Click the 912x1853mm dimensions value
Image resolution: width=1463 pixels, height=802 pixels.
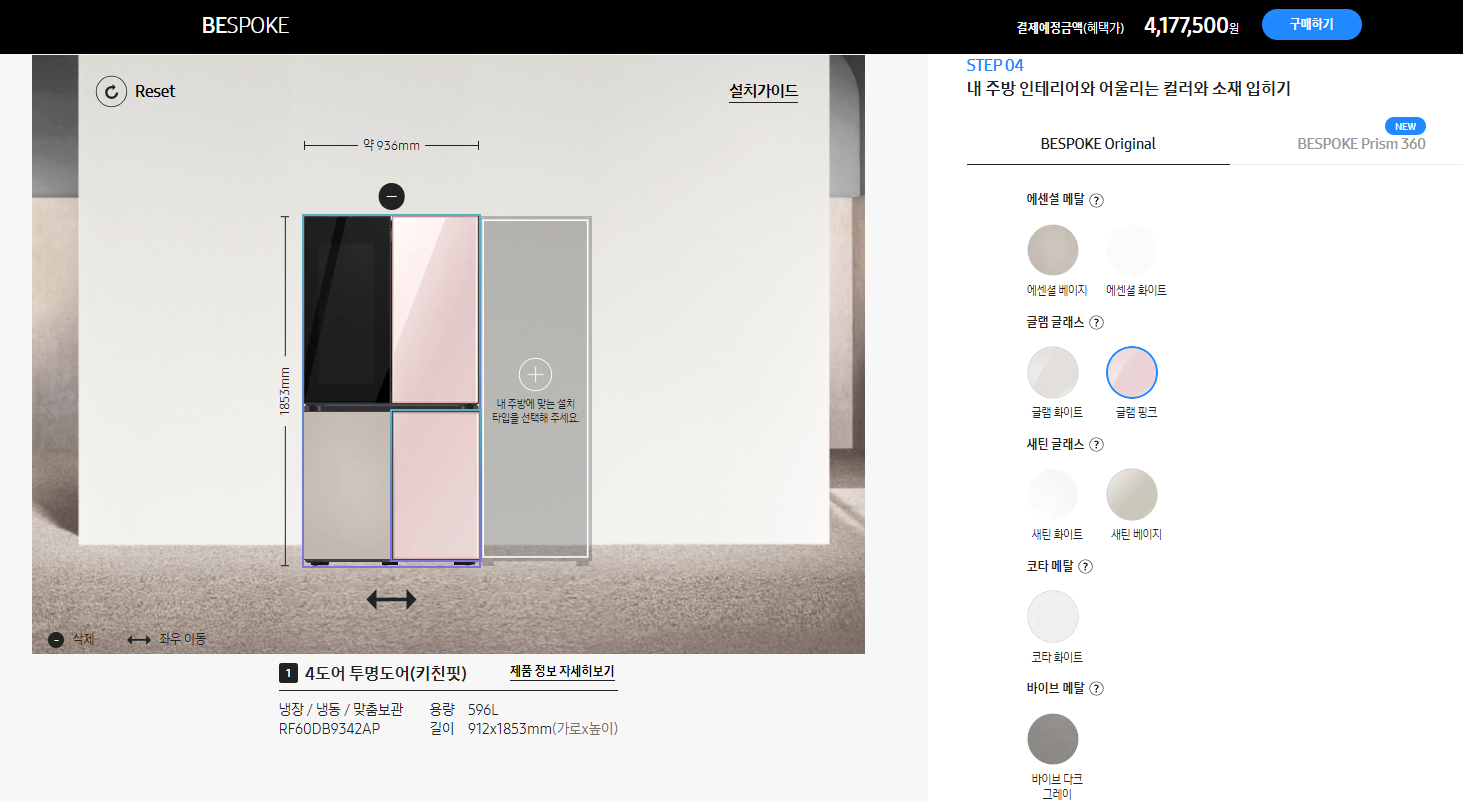pos(510,729)
